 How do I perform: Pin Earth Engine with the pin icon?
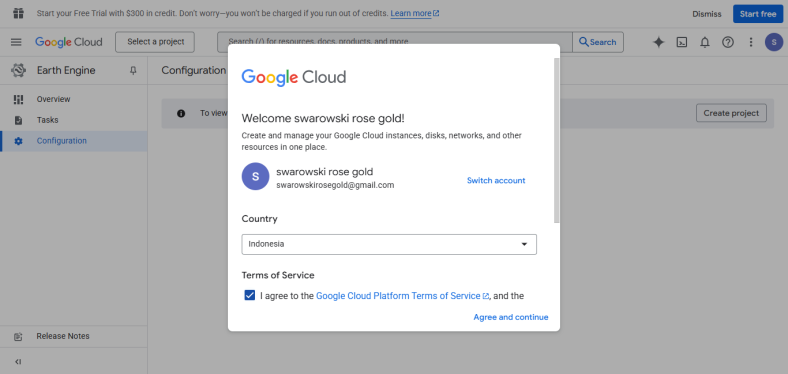click(x=133, y=70)
